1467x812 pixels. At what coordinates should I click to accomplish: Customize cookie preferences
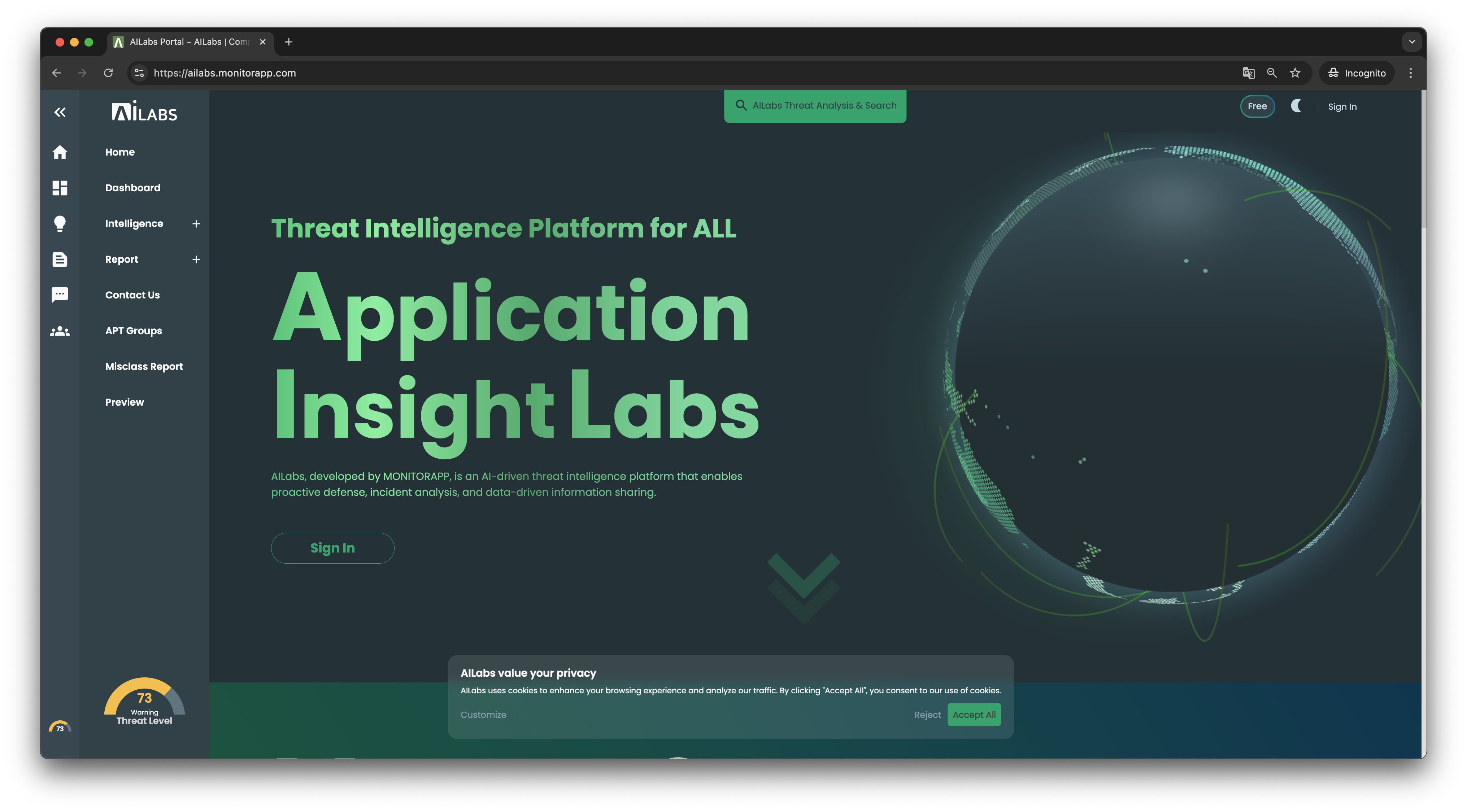point(483,715)
